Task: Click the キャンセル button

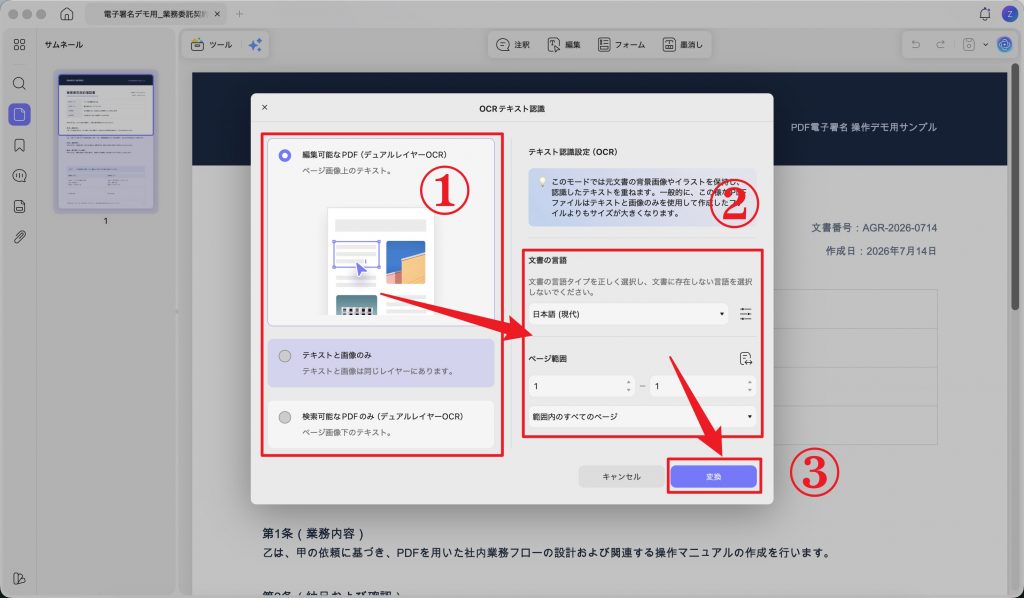Action: pyautogui.click(x=621, y=477)
